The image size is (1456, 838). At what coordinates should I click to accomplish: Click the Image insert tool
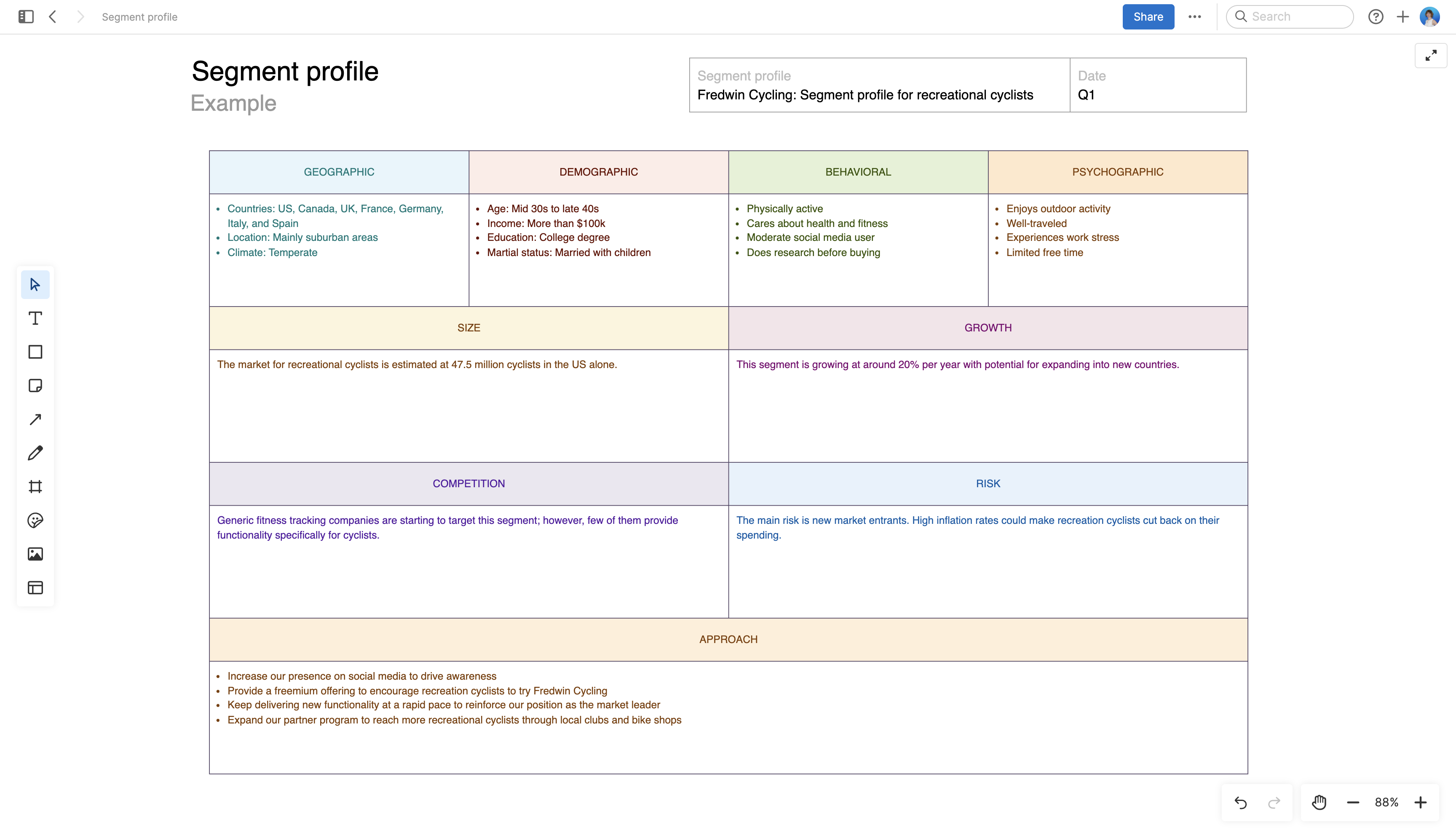click(x=35, y=554)
